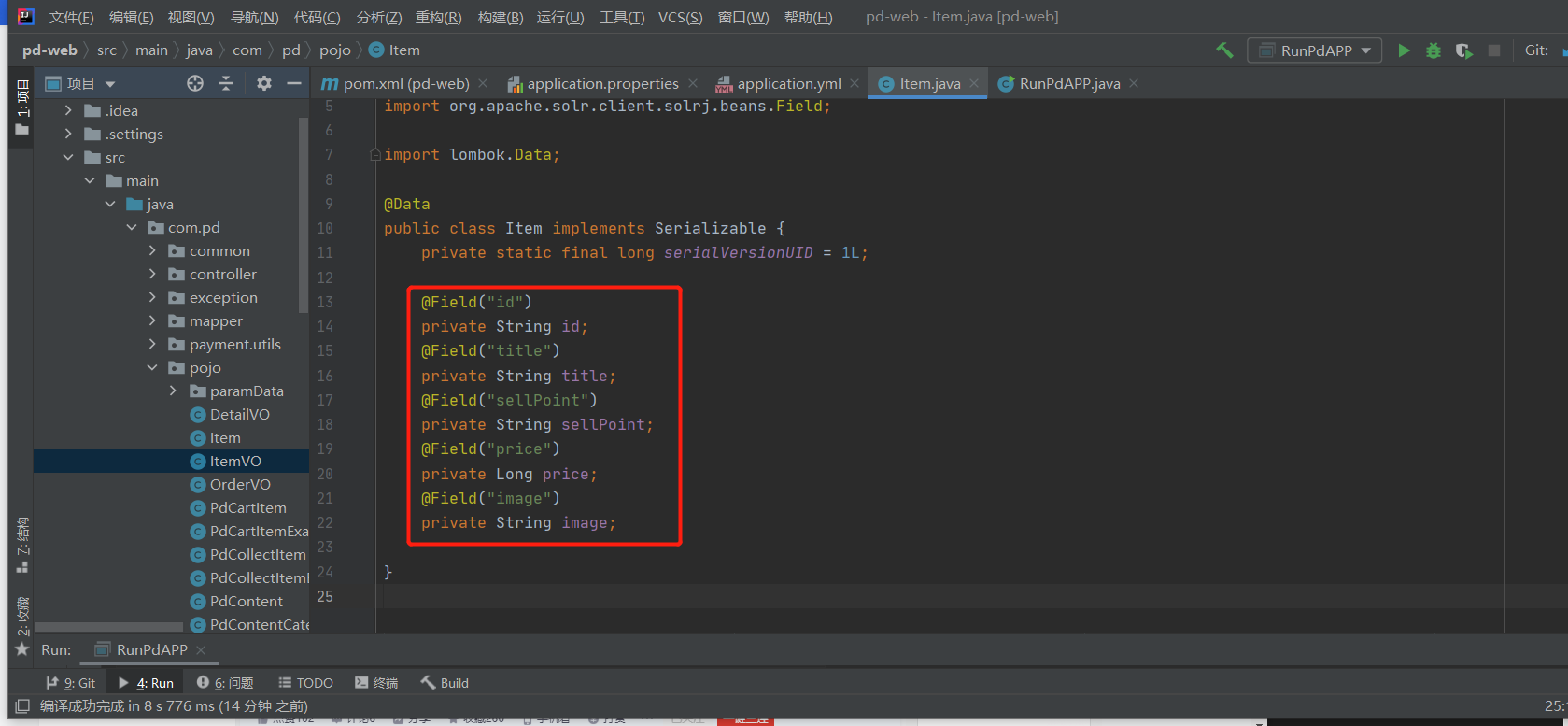The width and height of the screenshot is (1568, 726).
Task: Collapse the src folder
Action: point(68,157)
